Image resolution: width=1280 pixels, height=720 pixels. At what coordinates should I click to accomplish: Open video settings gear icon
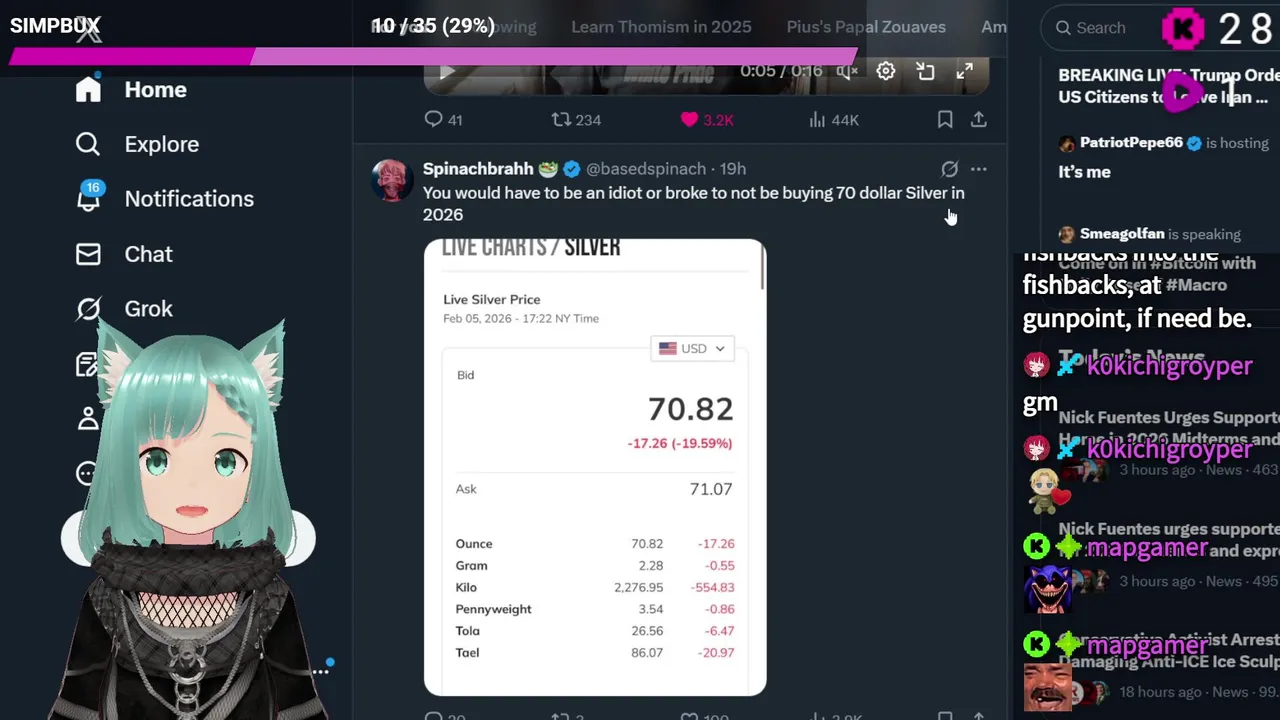(885, 71)
